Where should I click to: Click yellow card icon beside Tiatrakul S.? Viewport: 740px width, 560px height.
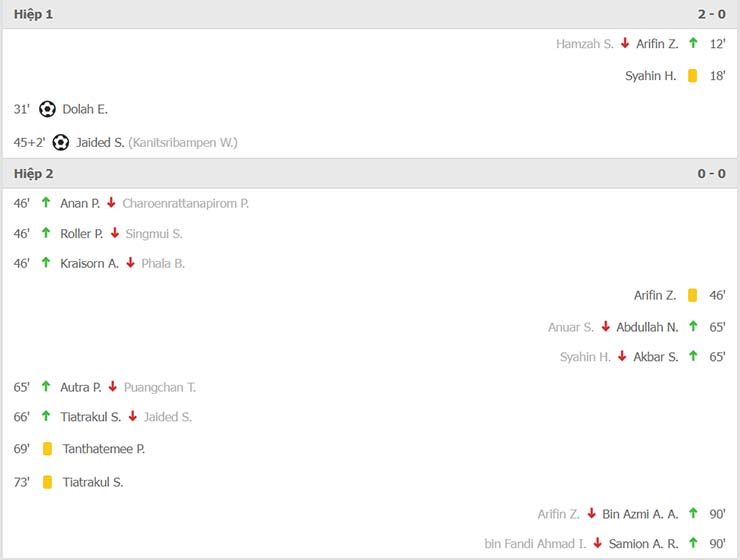[47, 482]
